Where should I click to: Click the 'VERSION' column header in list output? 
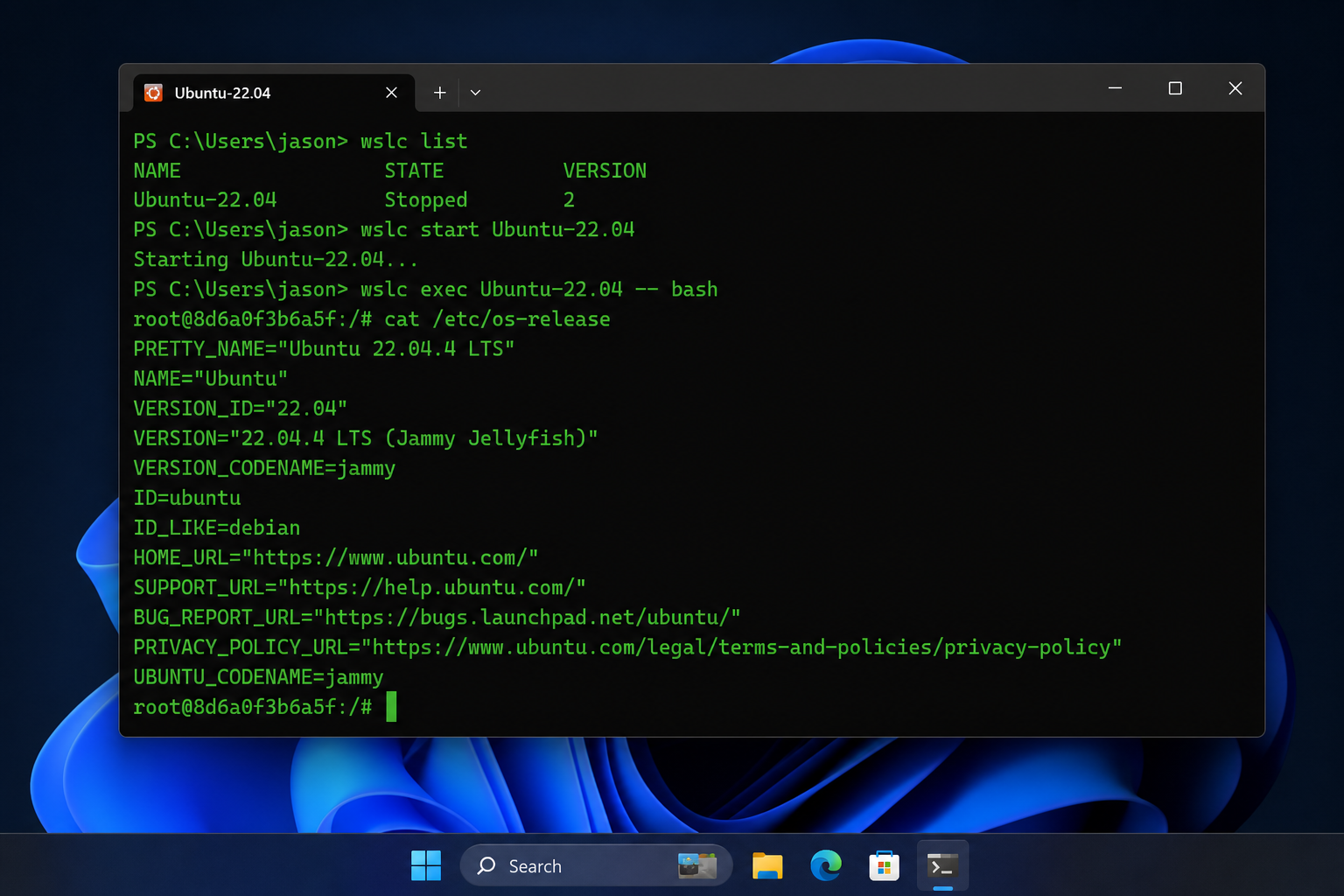605,171
